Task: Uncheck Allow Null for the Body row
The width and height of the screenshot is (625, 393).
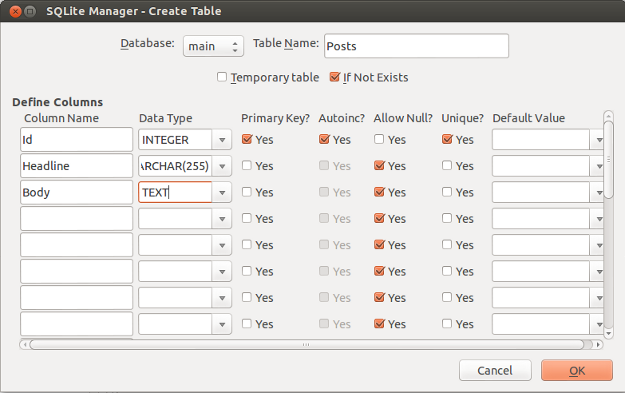Action: coord(379,191)
